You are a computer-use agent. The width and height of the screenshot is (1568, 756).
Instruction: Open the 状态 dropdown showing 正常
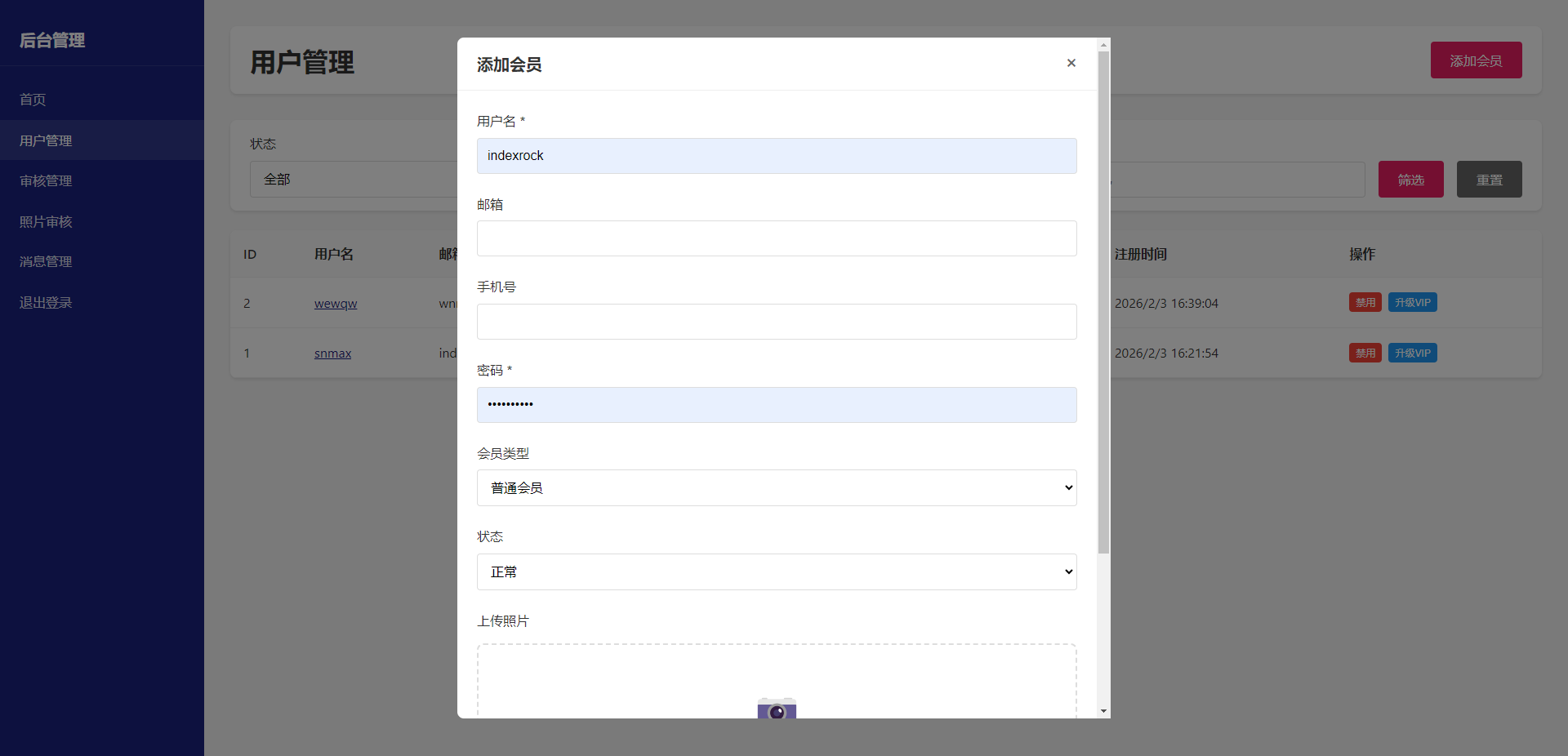click(776, 571)
